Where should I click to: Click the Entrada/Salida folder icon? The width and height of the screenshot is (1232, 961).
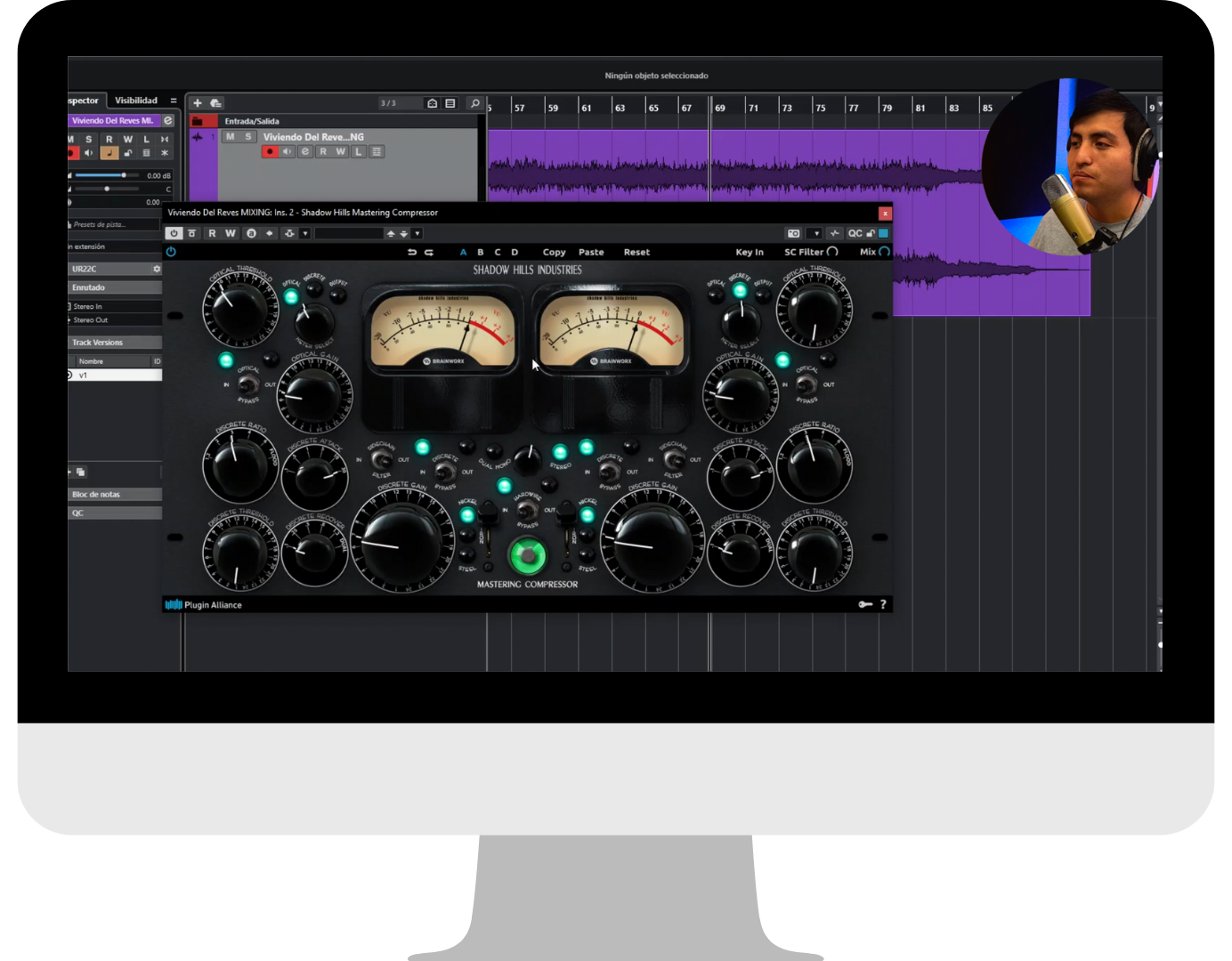tap(199, 121)
